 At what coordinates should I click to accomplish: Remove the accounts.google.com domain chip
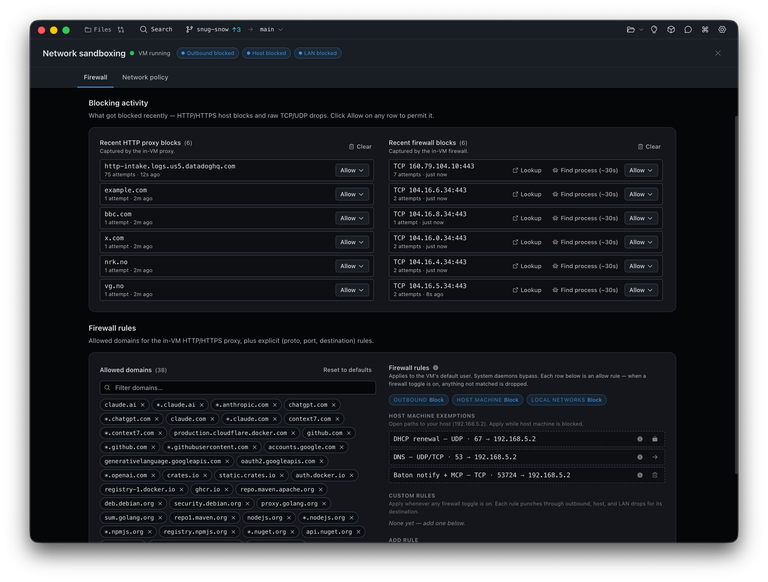(341, 448)
